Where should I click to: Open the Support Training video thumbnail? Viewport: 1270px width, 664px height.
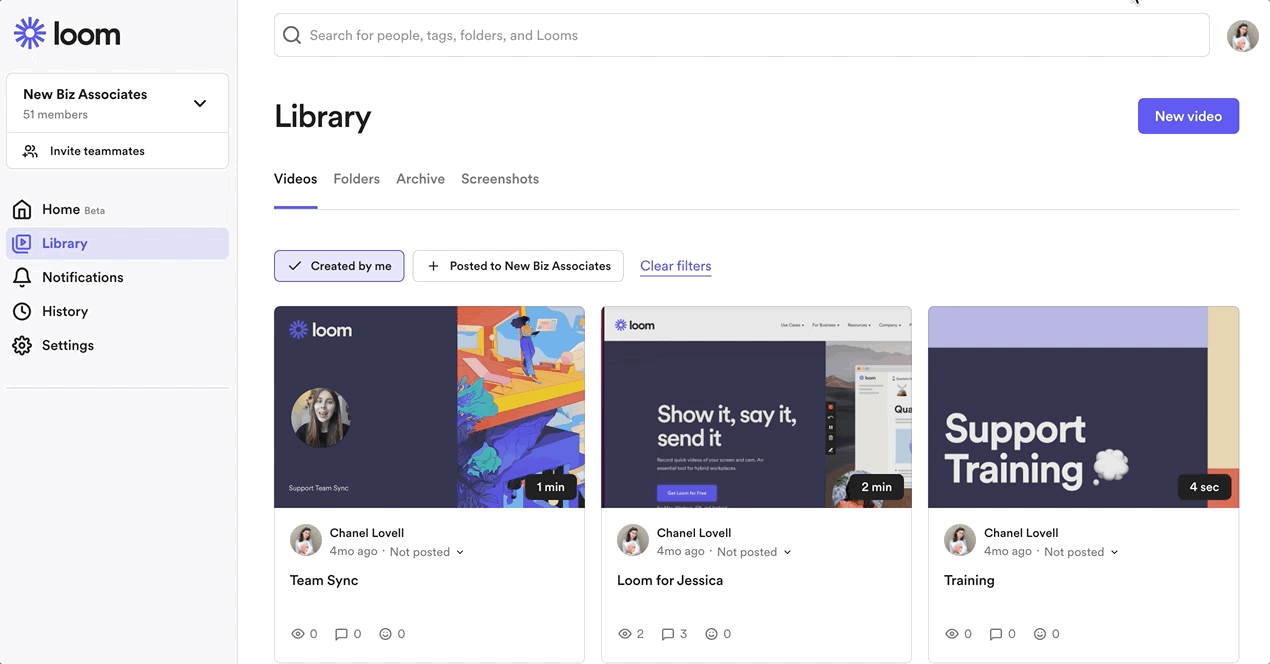tap(1083, 407)
